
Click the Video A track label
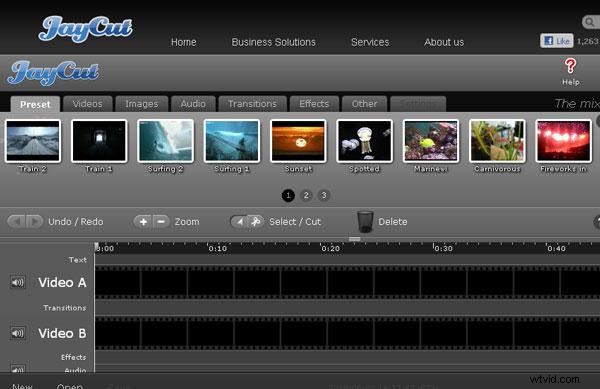click(x=62, y=283)
